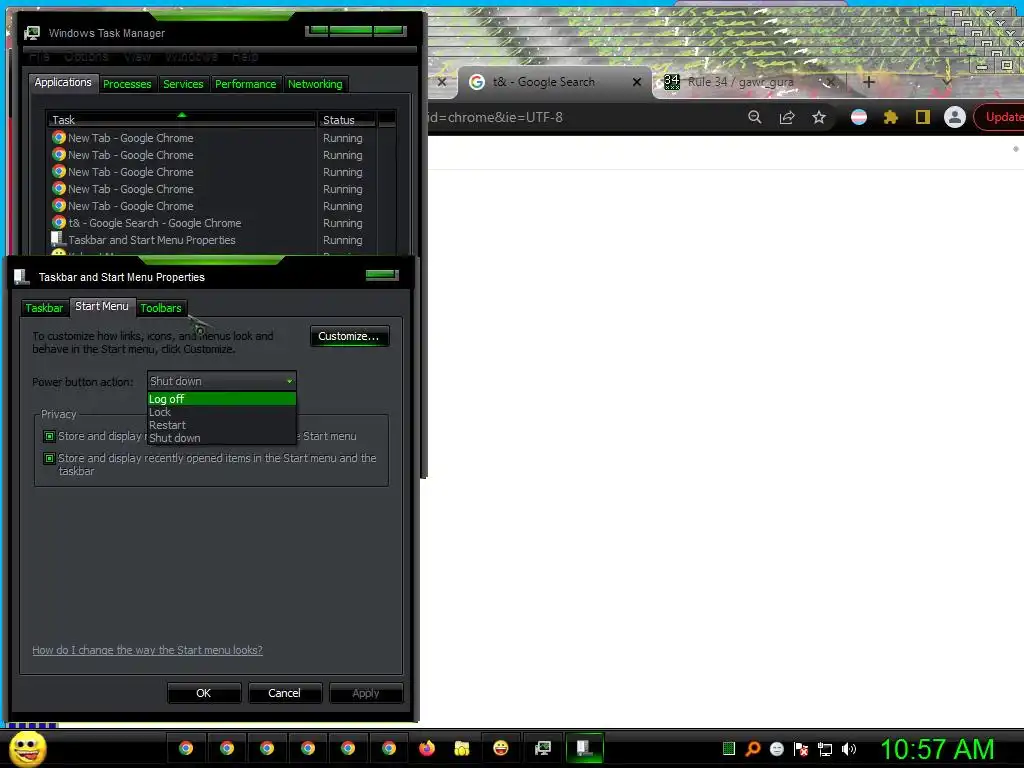Image resolution: width=1024 pixels, height=768 pixels.
Task: Toggle 'Store and display recently opened items' checkbox
Action: [x=49, y=458]
